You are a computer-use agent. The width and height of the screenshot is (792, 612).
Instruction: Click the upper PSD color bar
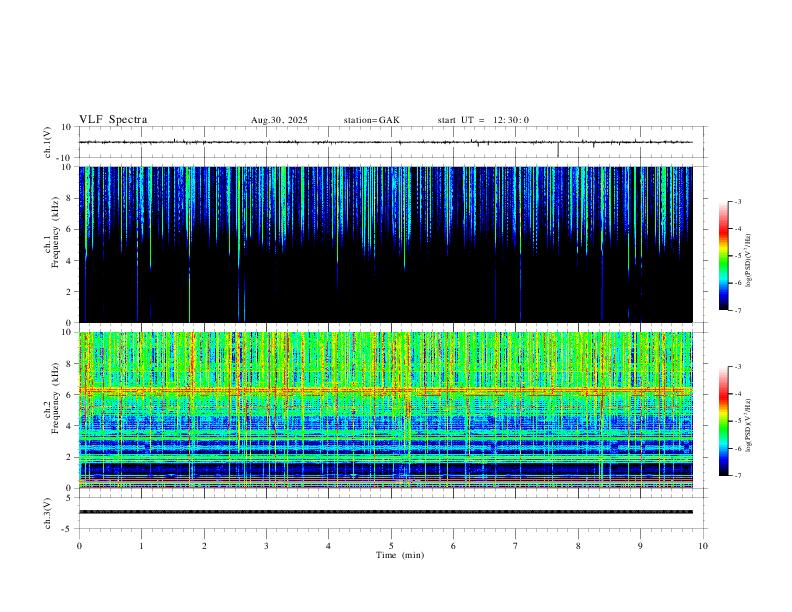[x=724, y=256]
